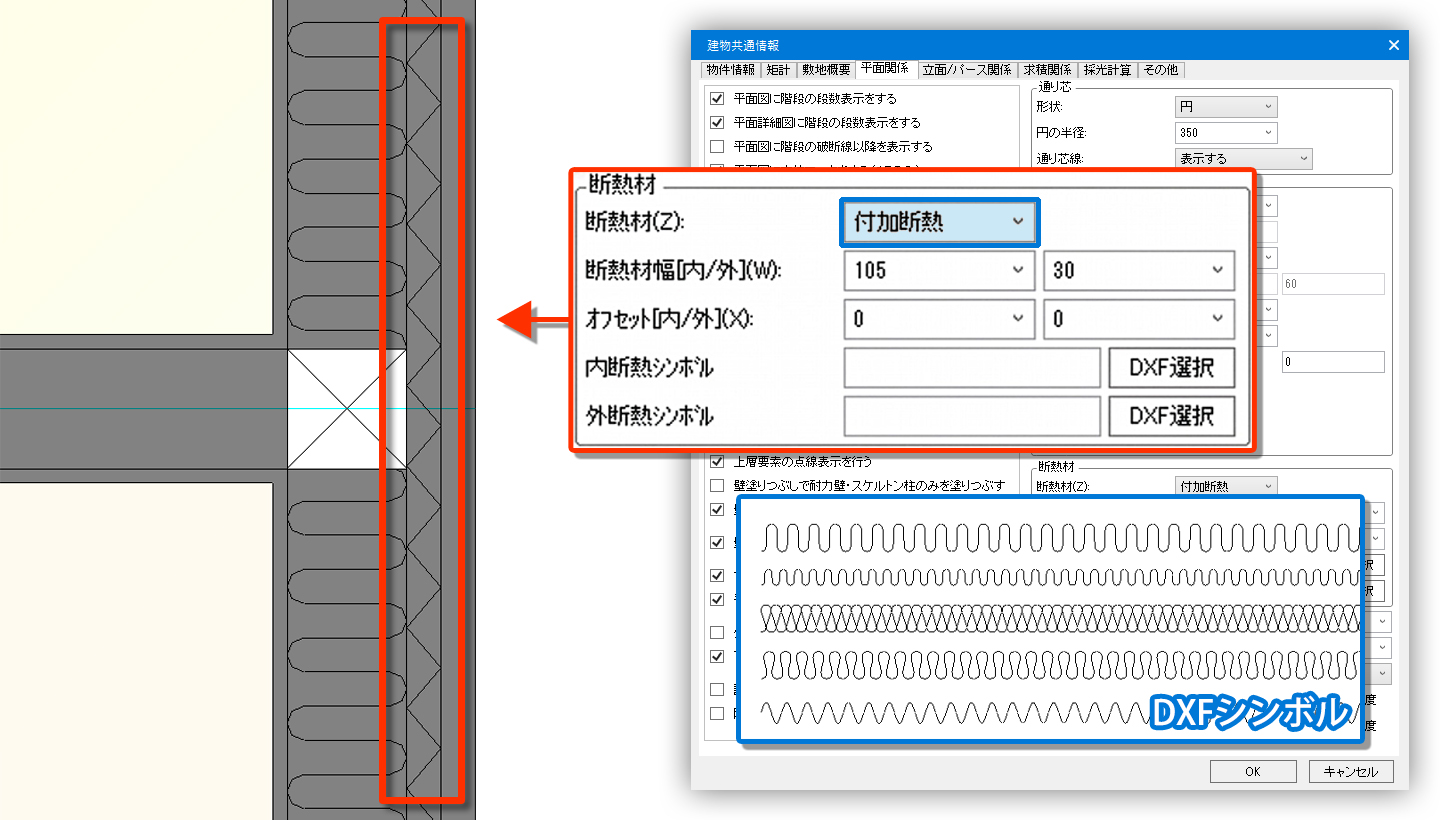Go to the 採光計算 tab

pyautogui.click(x=1107, y=70)
